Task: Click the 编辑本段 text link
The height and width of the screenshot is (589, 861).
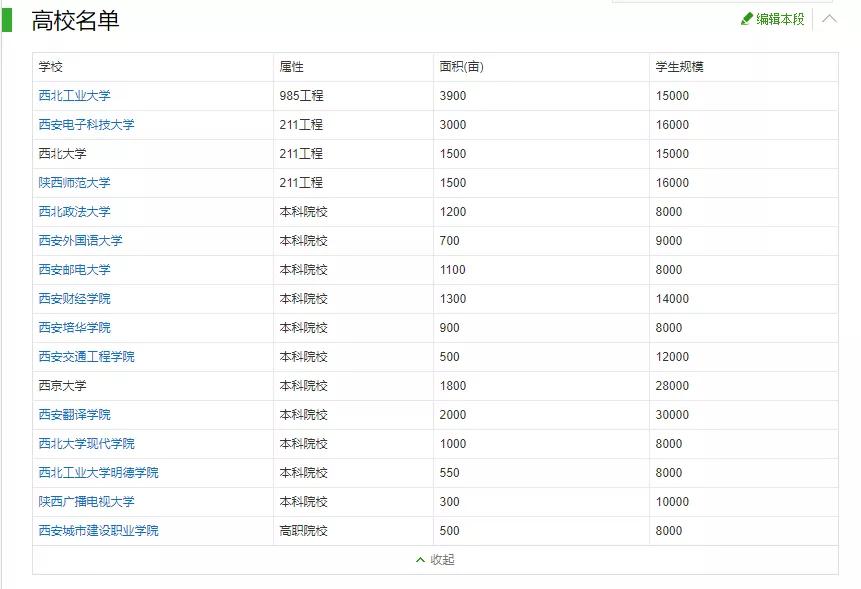Action: pyautogui.click(x=780, y=19)
